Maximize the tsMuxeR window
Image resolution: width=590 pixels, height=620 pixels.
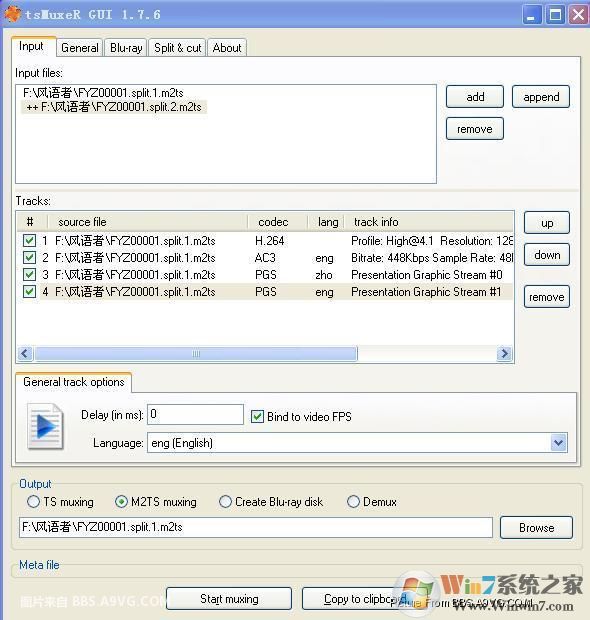click(555, 15)
